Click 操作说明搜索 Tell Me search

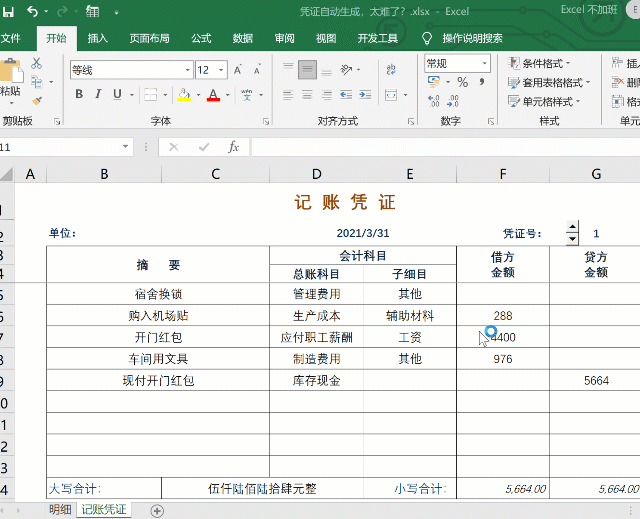(472, 38)
